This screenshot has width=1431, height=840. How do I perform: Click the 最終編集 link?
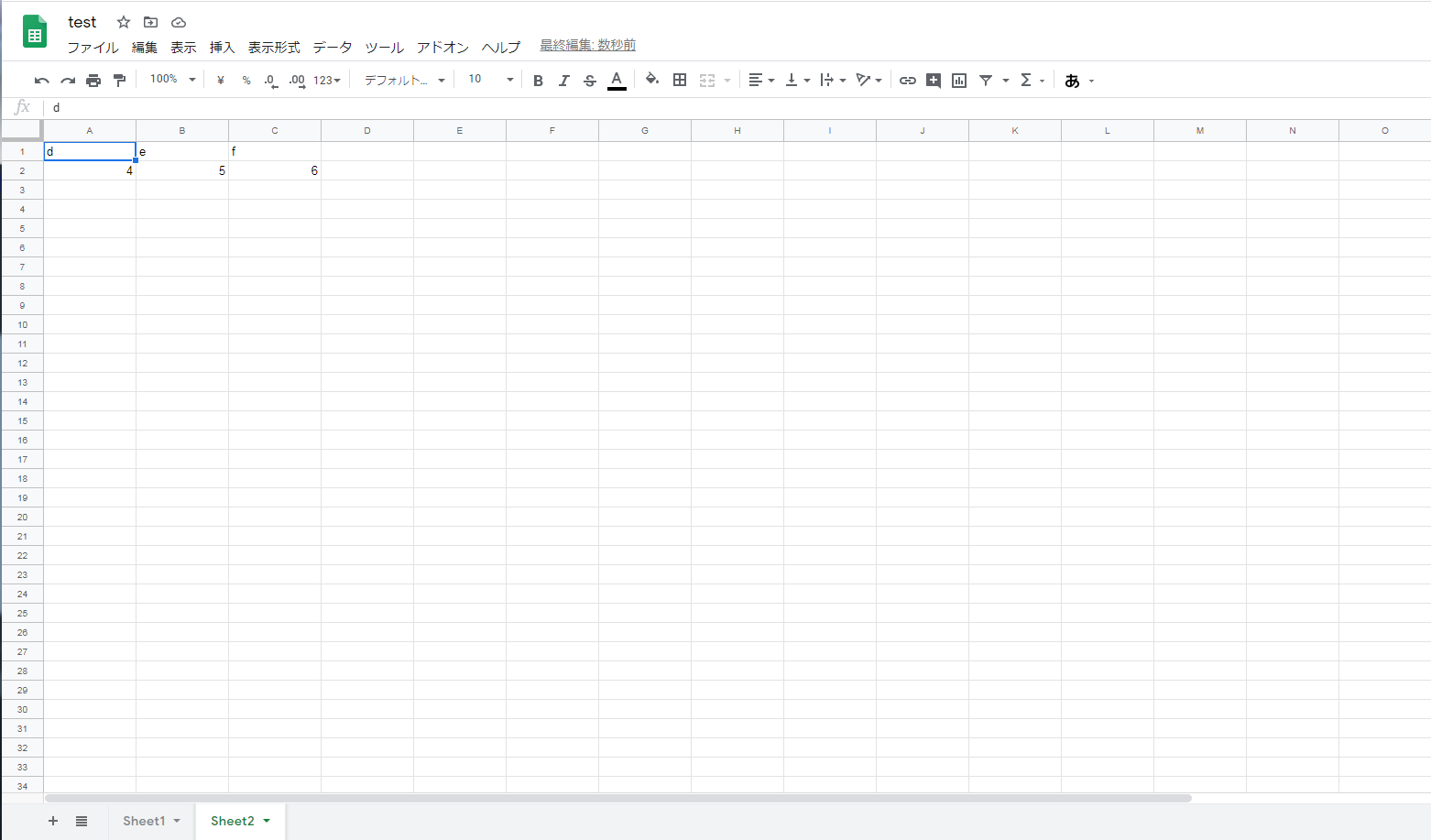click(x=586, y=44)
